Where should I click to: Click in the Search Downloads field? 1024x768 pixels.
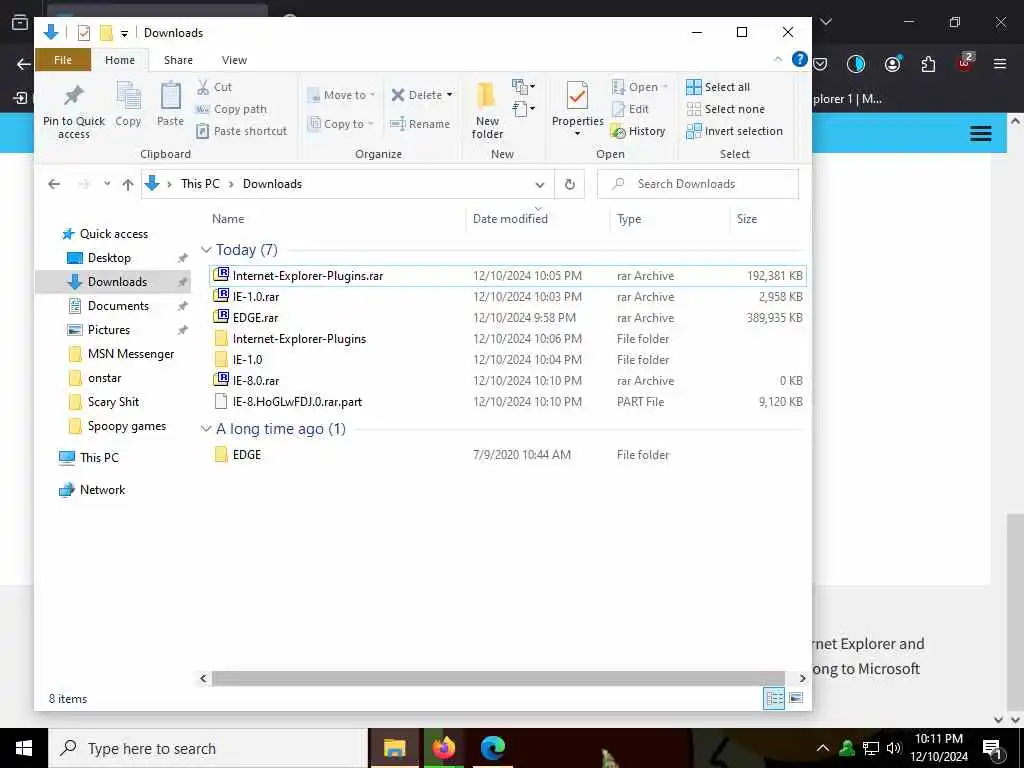(697, 184)
